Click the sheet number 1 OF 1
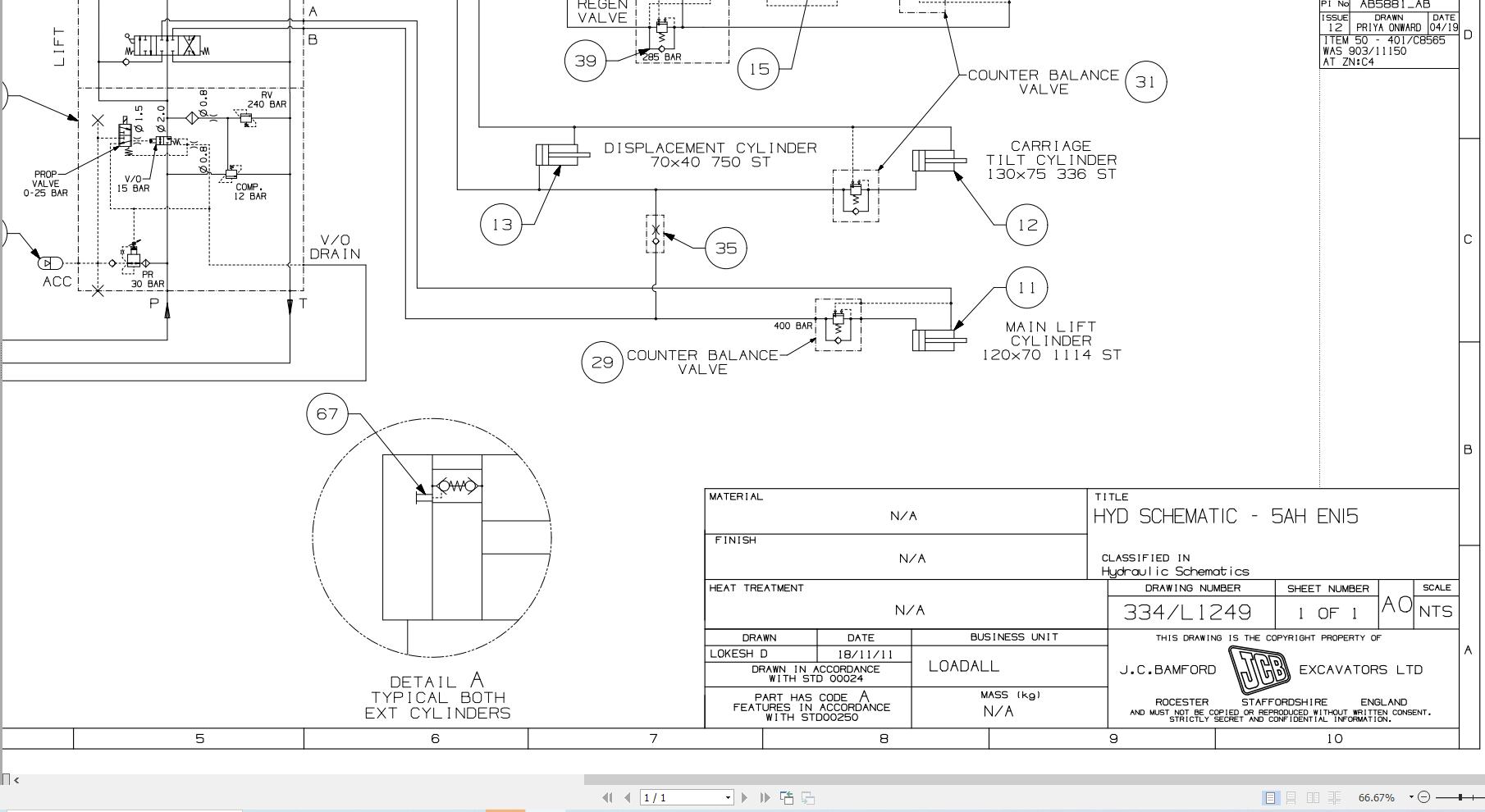The height and width of the screenshot is (812, 1485). click(x=1327, y=614)
